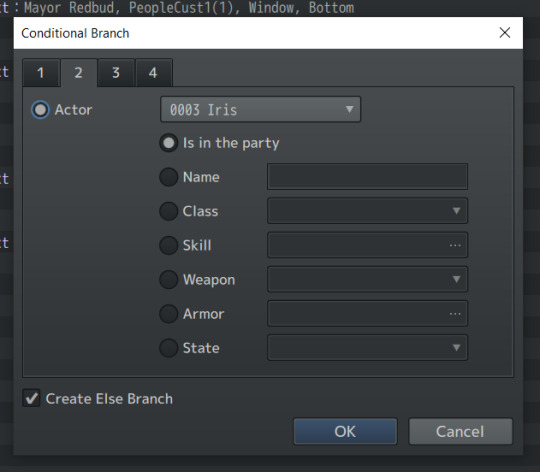Choose the Weapon radio option
This screenshot has height=472, width=540.
tap(168, 279)
